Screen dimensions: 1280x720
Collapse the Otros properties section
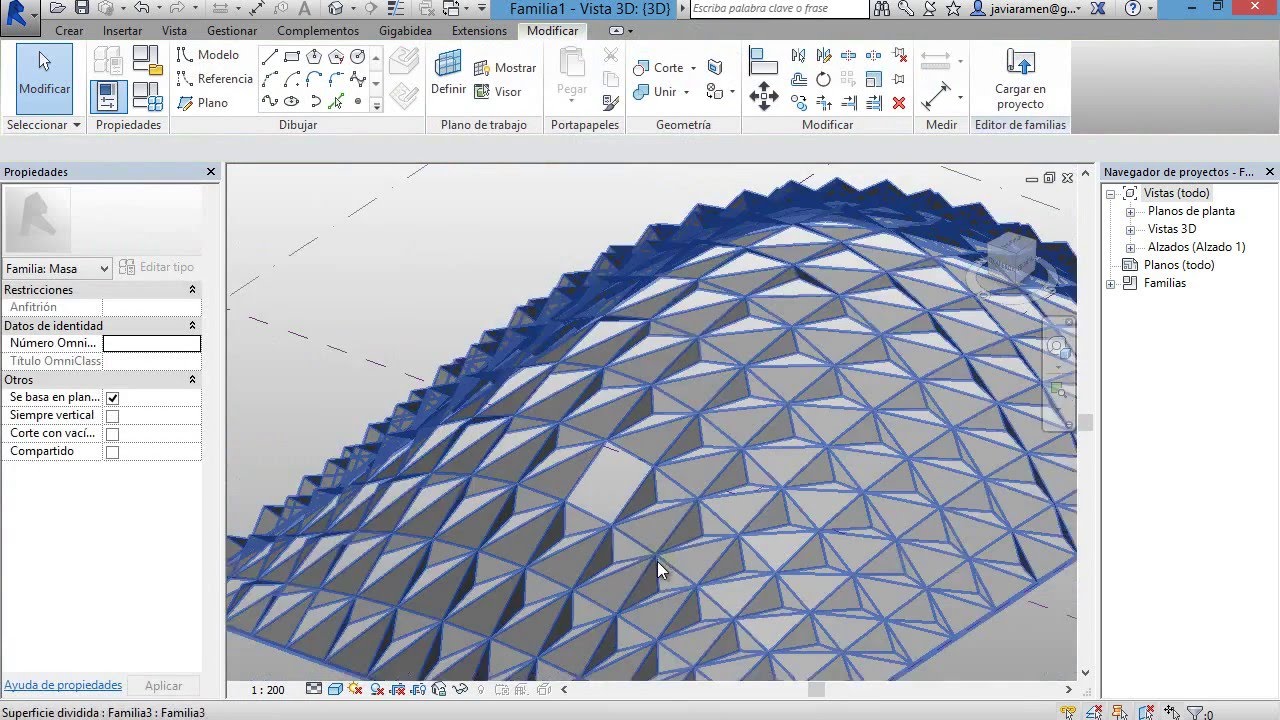[192, 380]
